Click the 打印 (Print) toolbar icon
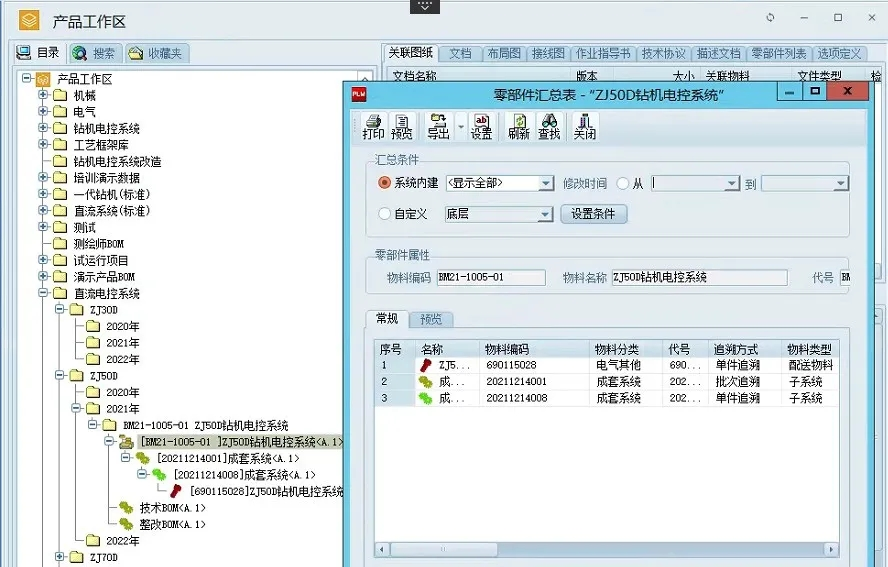The height and width of the screenshot is (567, 888). pos(373,126)
